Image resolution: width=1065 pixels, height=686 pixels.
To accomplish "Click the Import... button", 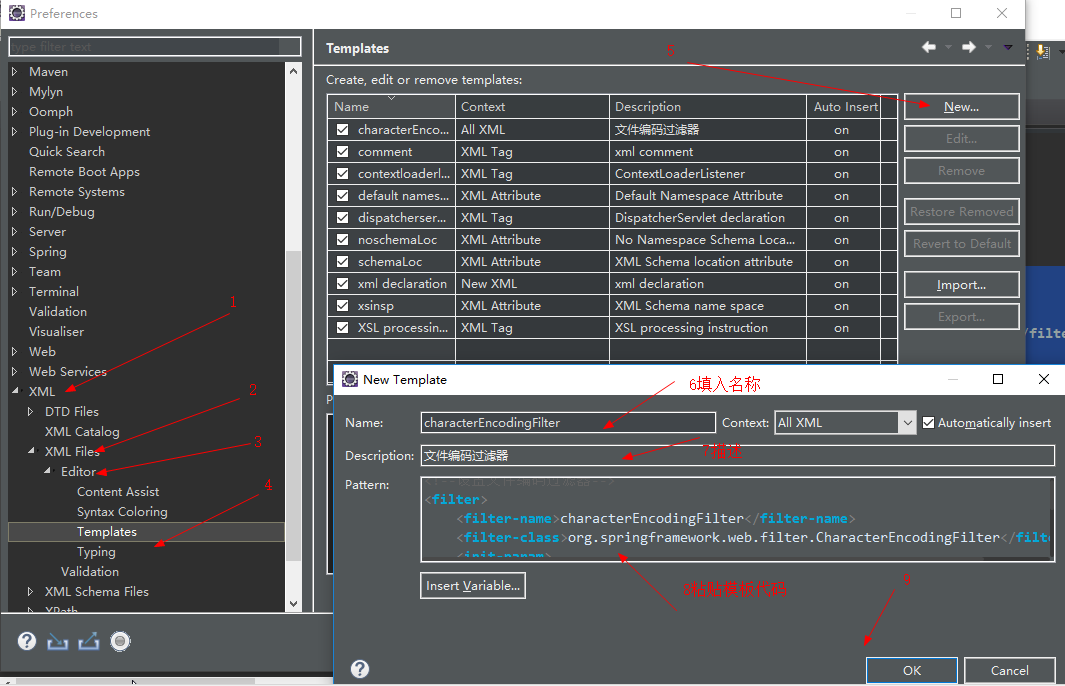I will click(961, 285).
